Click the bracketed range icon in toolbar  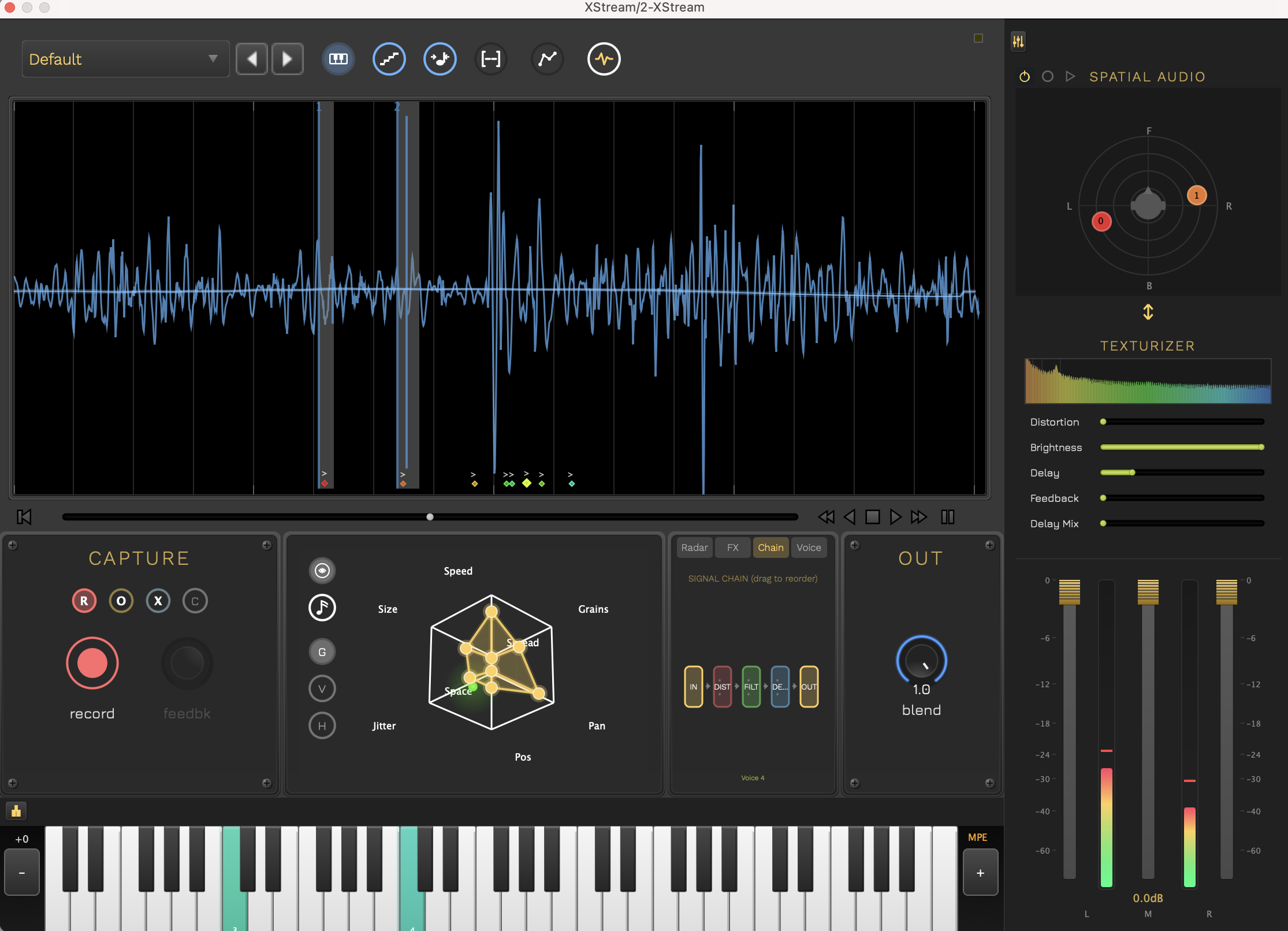click(490, 58)
